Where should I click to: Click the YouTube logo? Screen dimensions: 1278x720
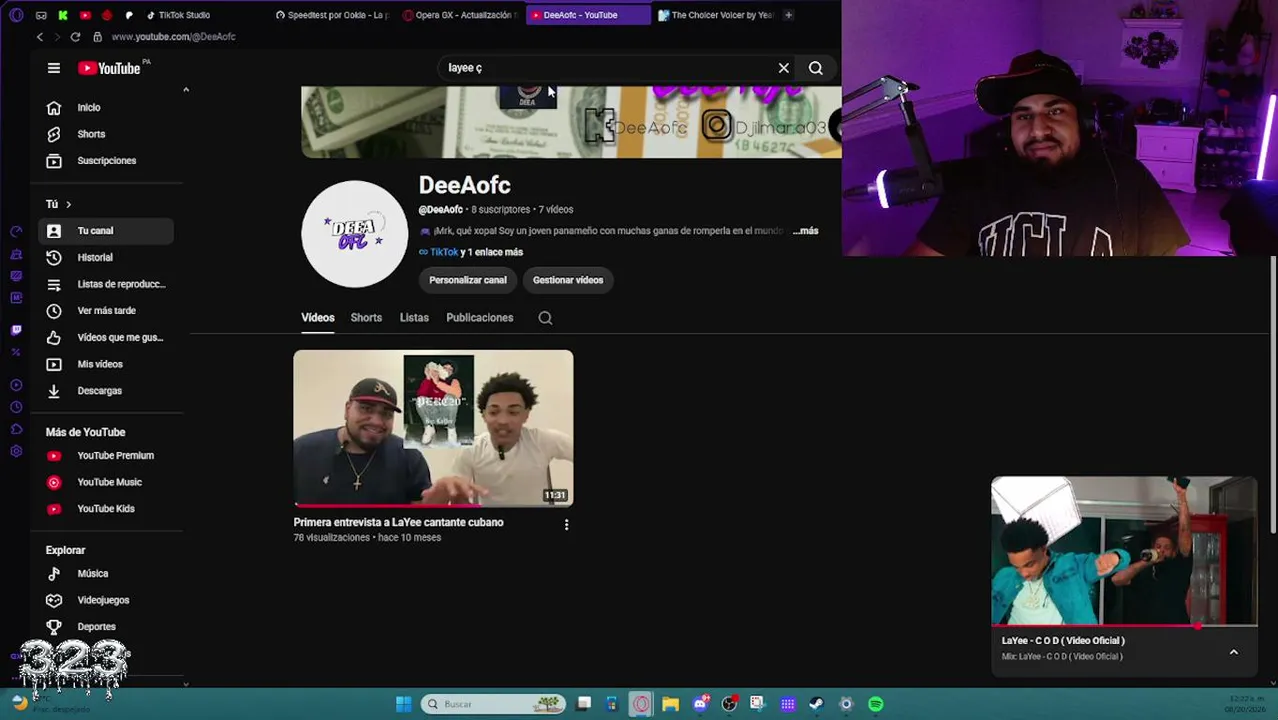click(110, 68)
